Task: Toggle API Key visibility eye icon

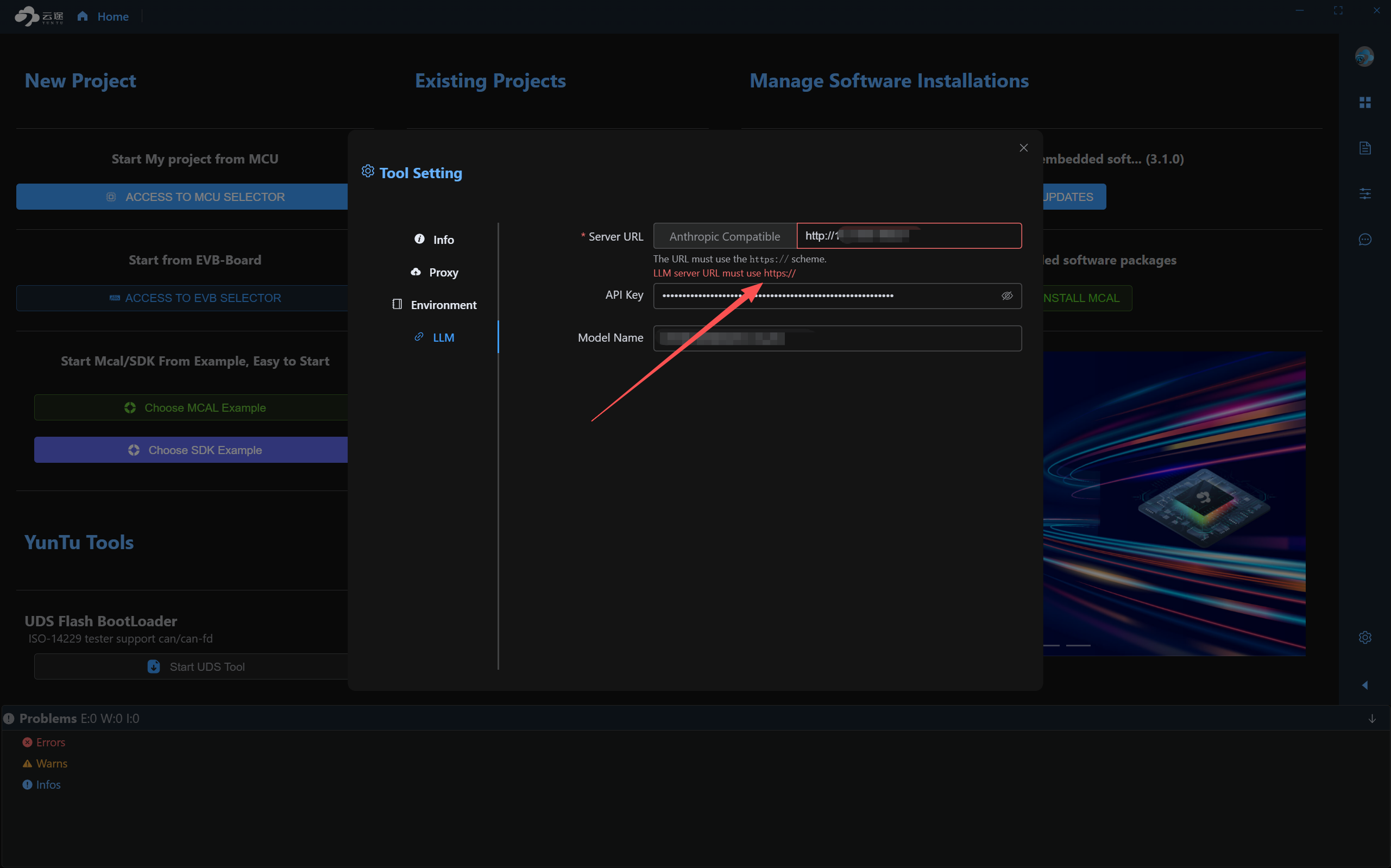Action: (x=1007, y=295)
